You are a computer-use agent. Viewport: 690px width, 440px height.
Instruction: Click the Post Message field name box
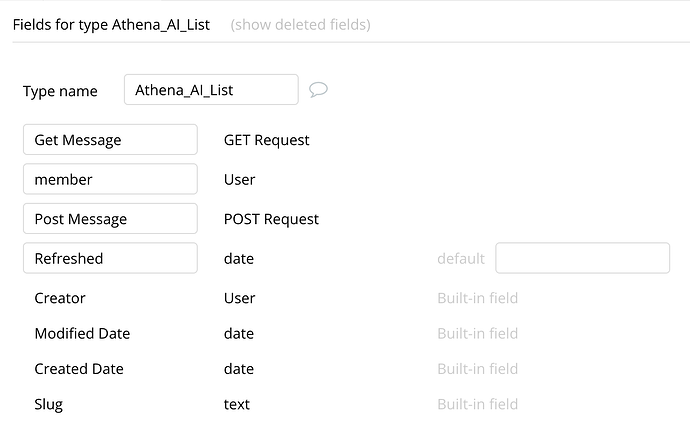[110, 219]
